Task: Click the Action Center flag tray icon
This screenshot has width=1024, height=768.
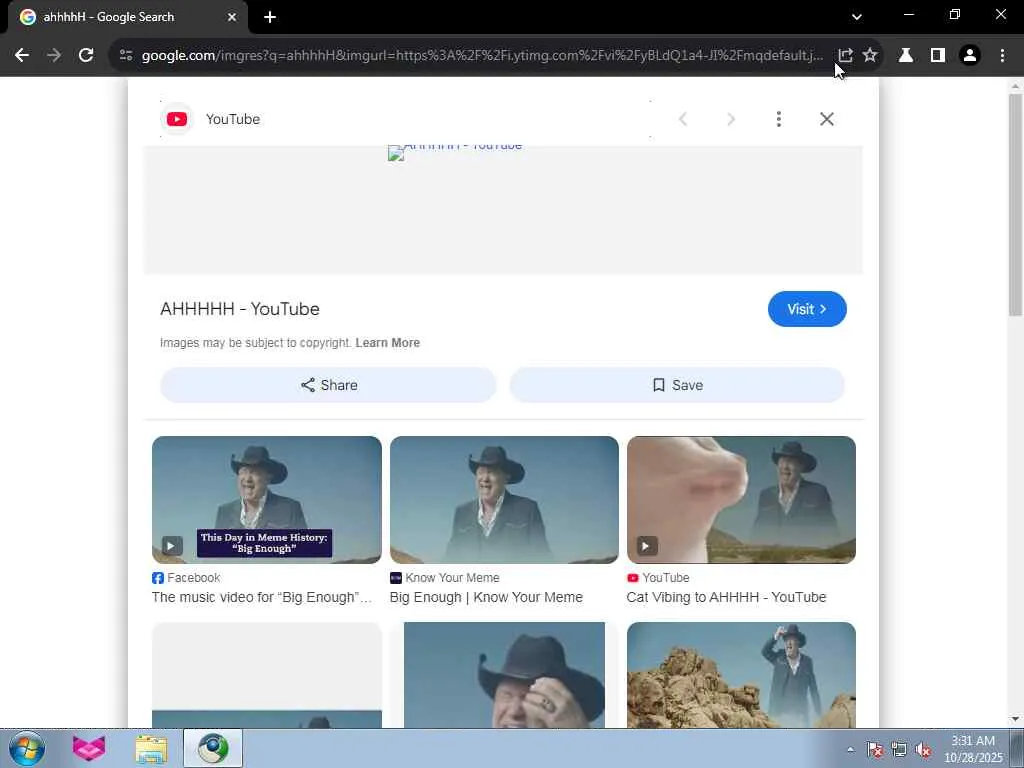Action: [875, 749]
